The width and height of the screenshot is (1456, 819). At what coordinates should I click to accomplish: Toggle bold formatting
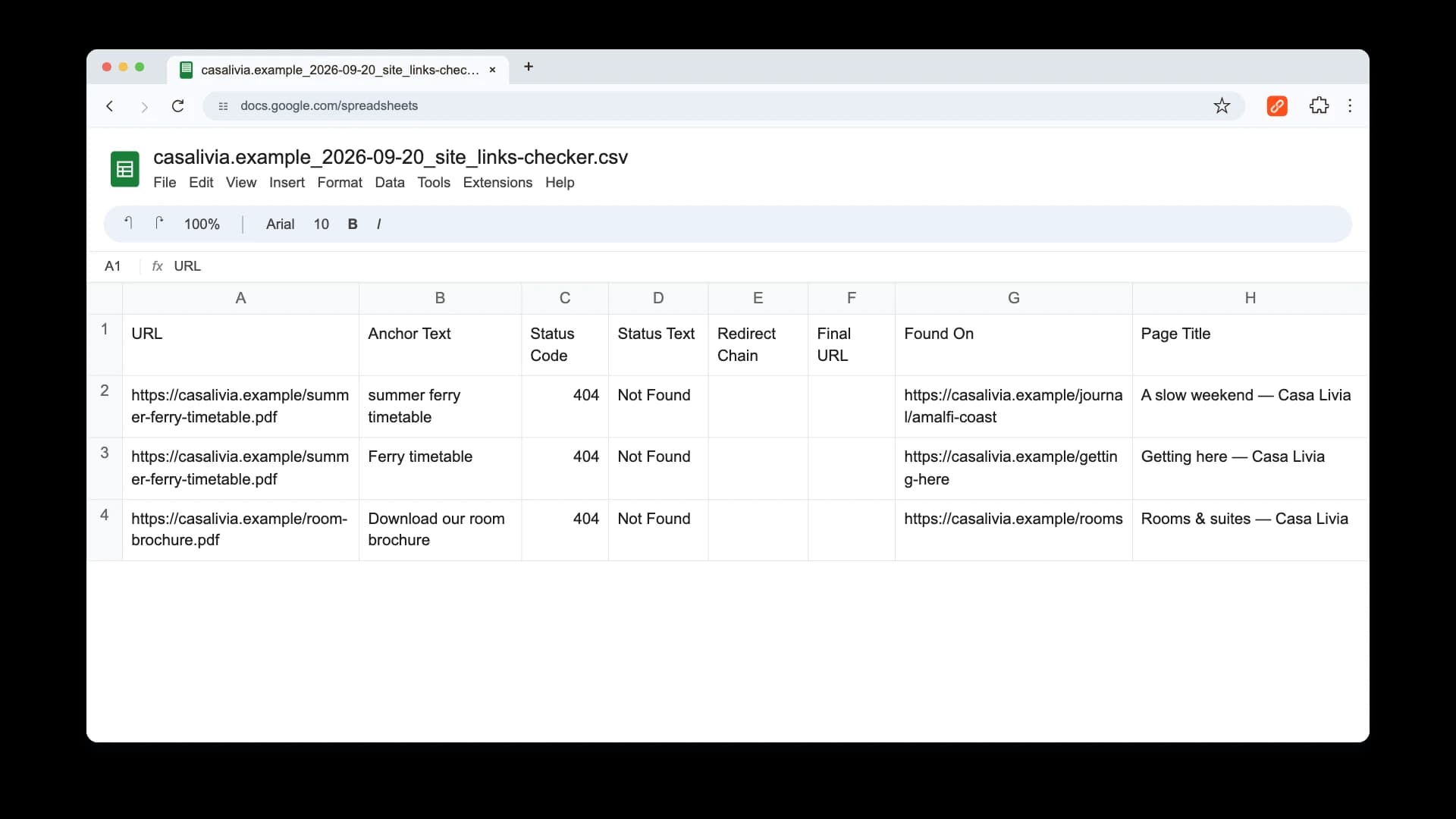click(x=353, y=224)
